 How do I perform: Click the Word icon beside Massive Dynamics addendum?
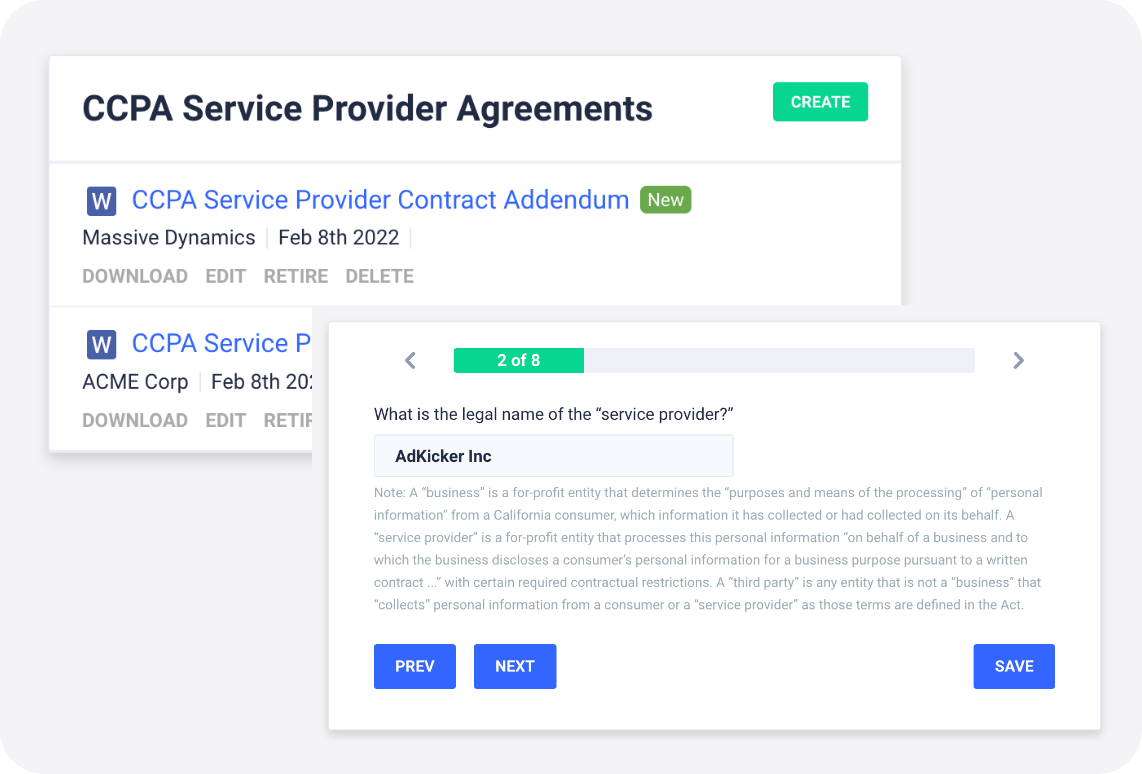[101, 201]
